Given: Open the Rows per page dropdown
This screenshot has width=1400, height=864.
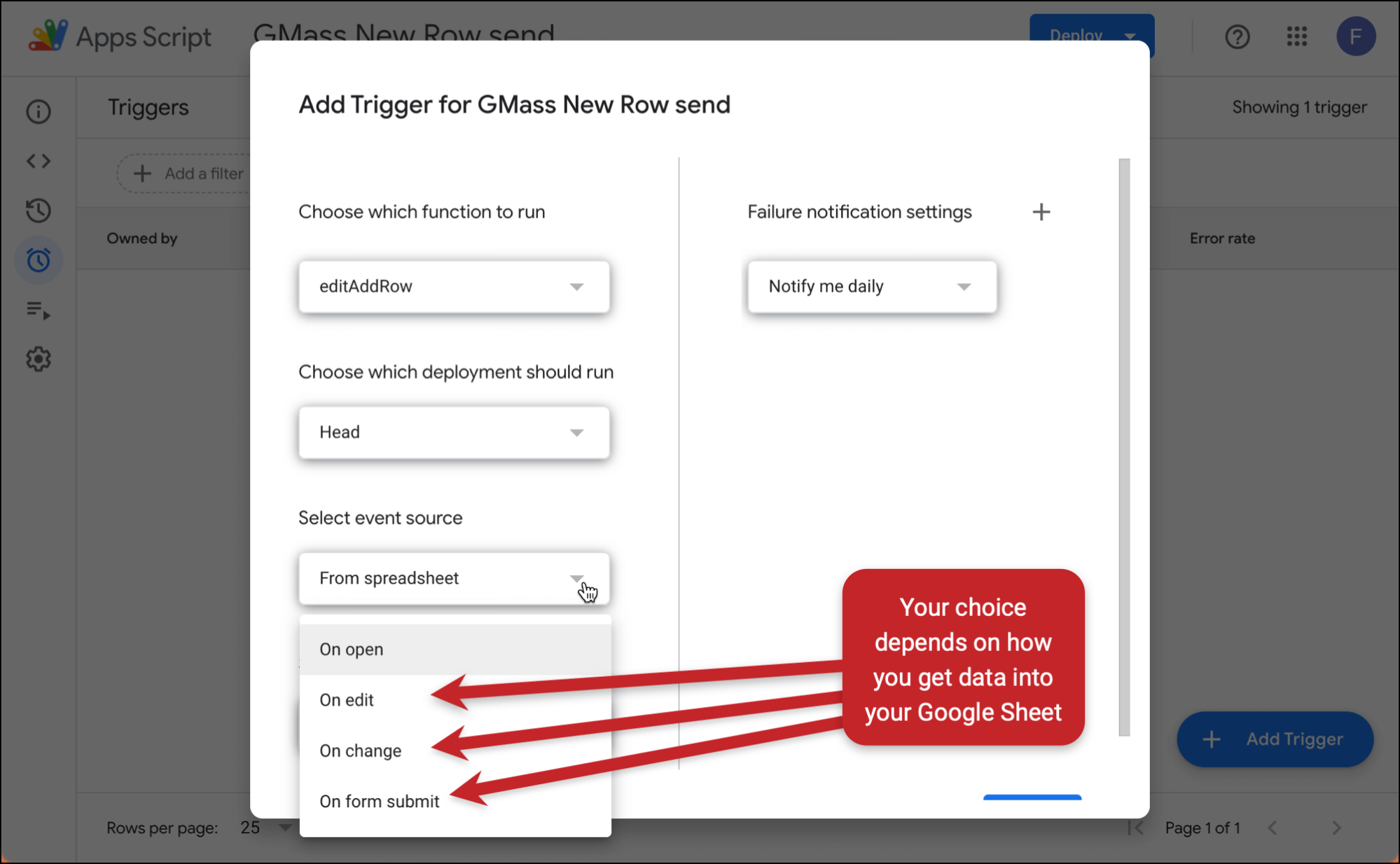Looking at the screenshot, I should (x=266, y=828).
